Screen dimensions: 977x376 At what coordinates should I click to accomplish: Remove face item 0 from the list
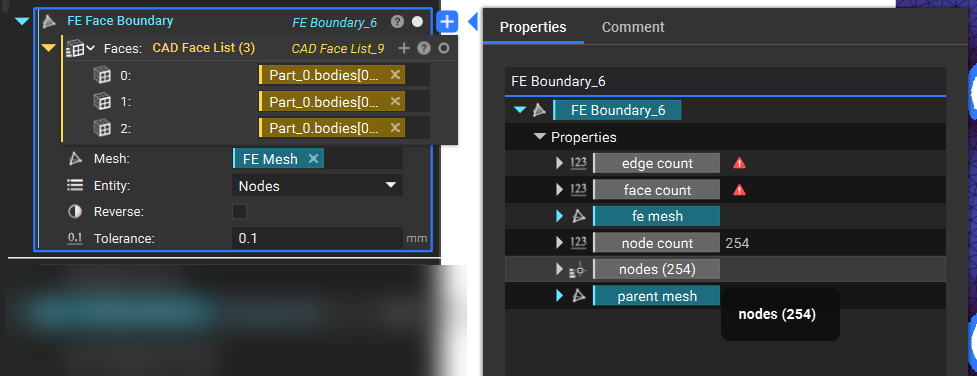pos(395,75)
